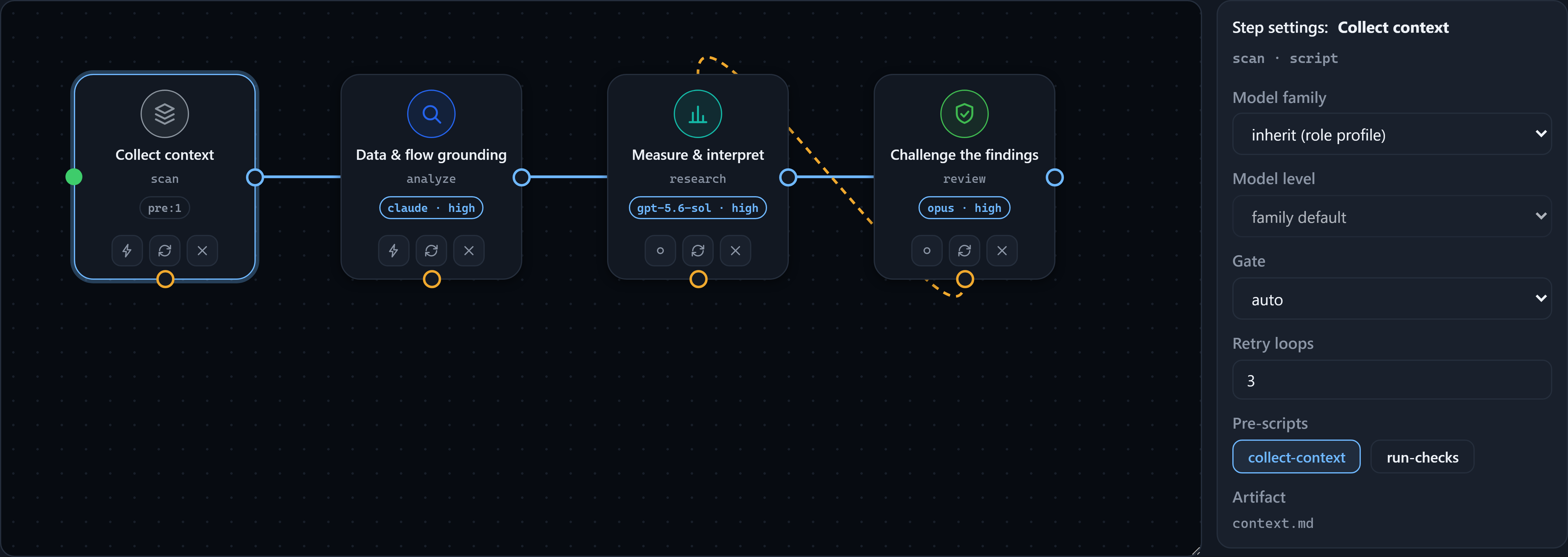The height and width of the screenshot is (557, 1568).
Task: Click the magnifier icon on Data & flow grounding
Action: pyautogui.click(x=431, y=114)
